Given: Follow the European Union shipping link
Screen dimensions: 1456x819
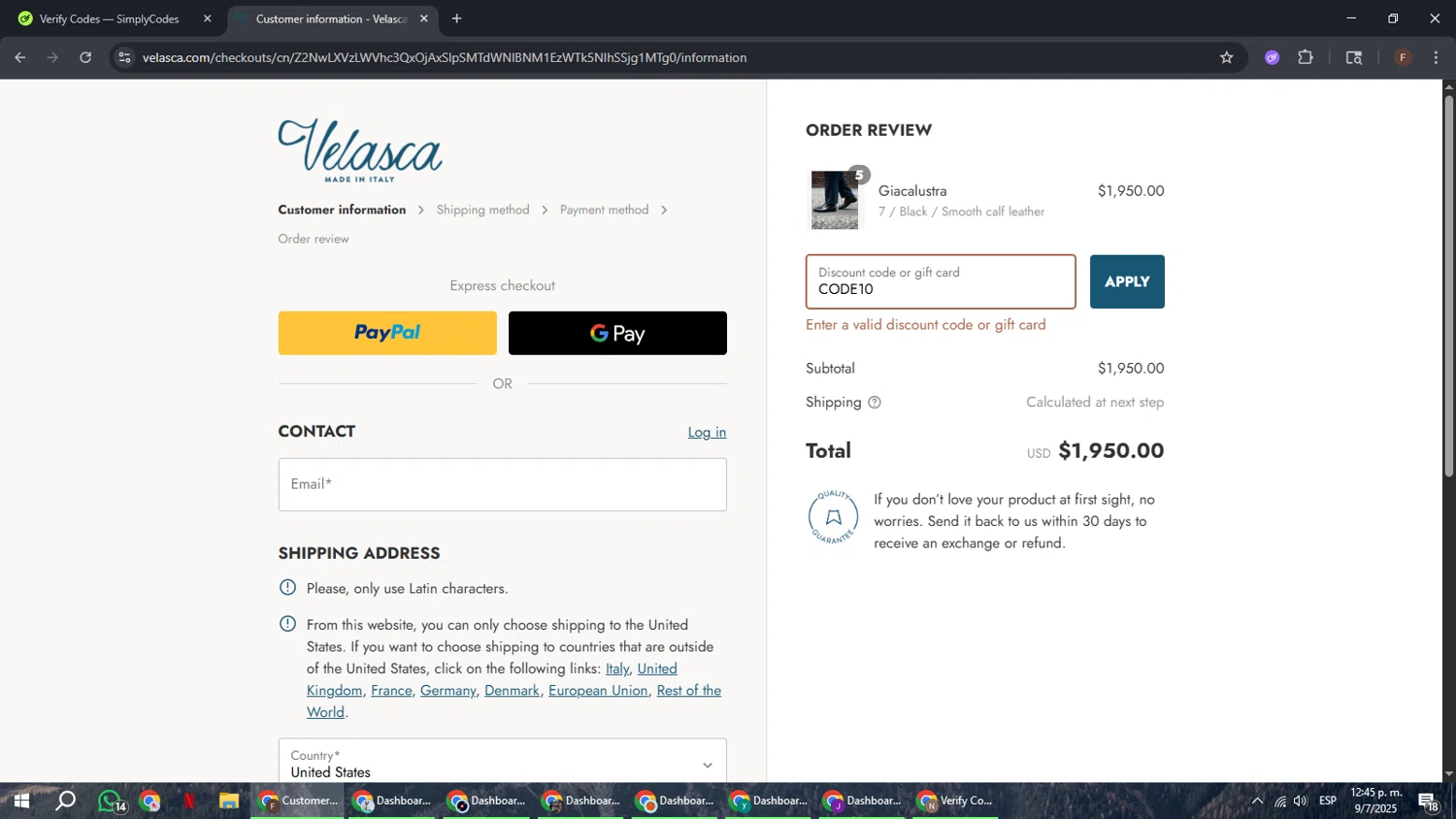Looking at the screenshot, I should 598,690.
